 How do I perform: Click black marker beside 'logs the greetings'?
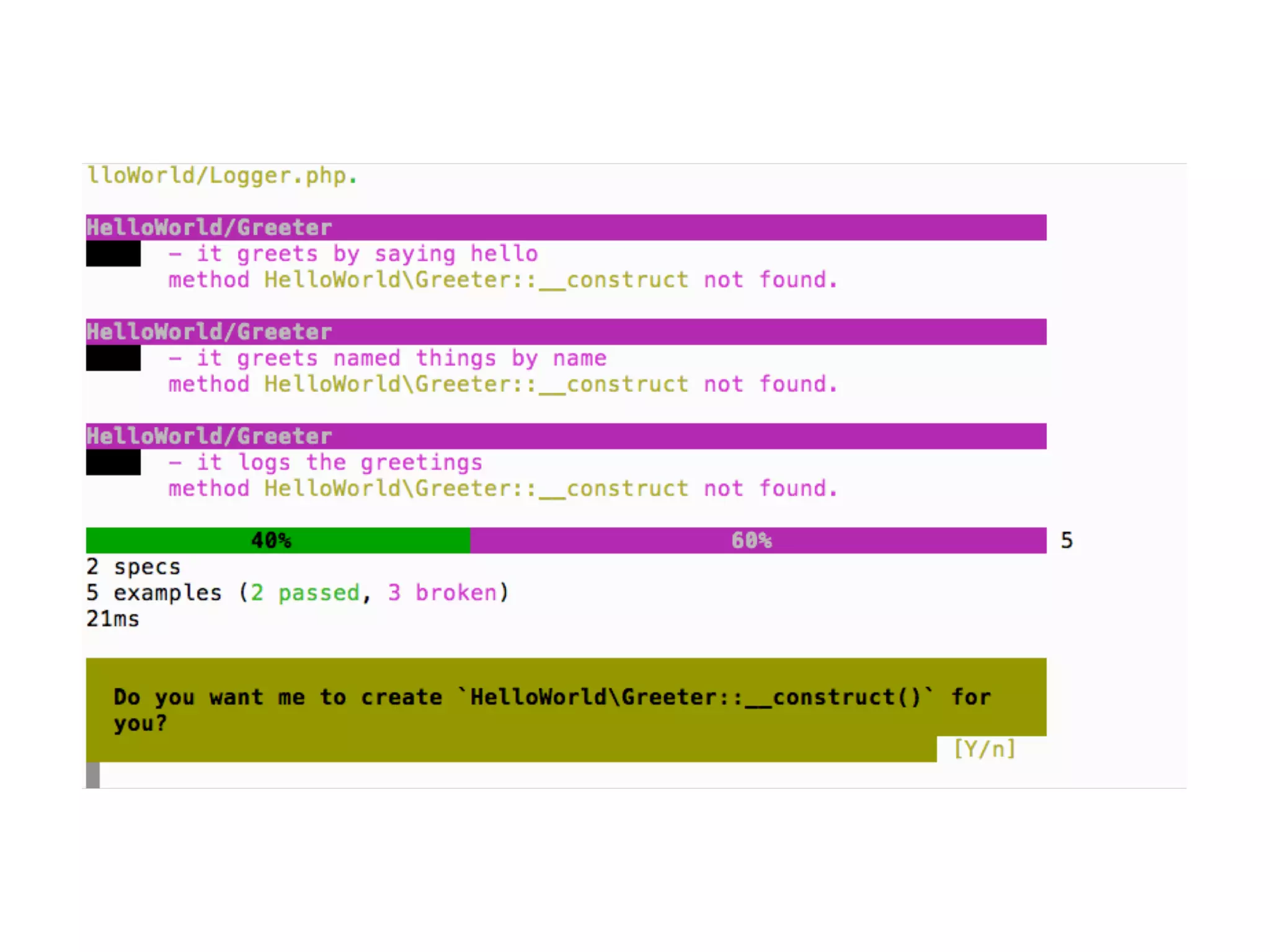pos(113,462)
